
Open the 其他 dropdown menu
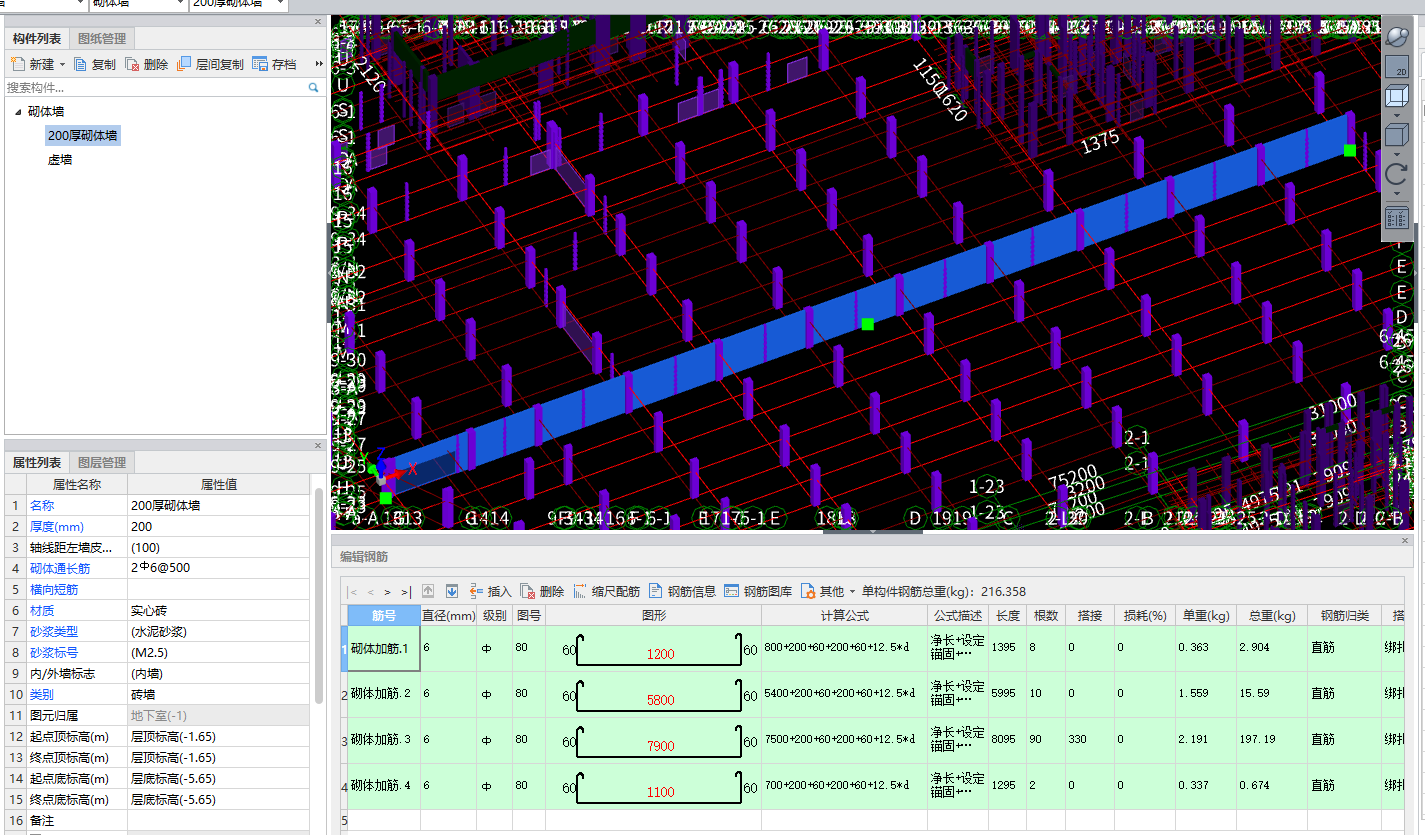pyautogui.click(x=828, y=591)
